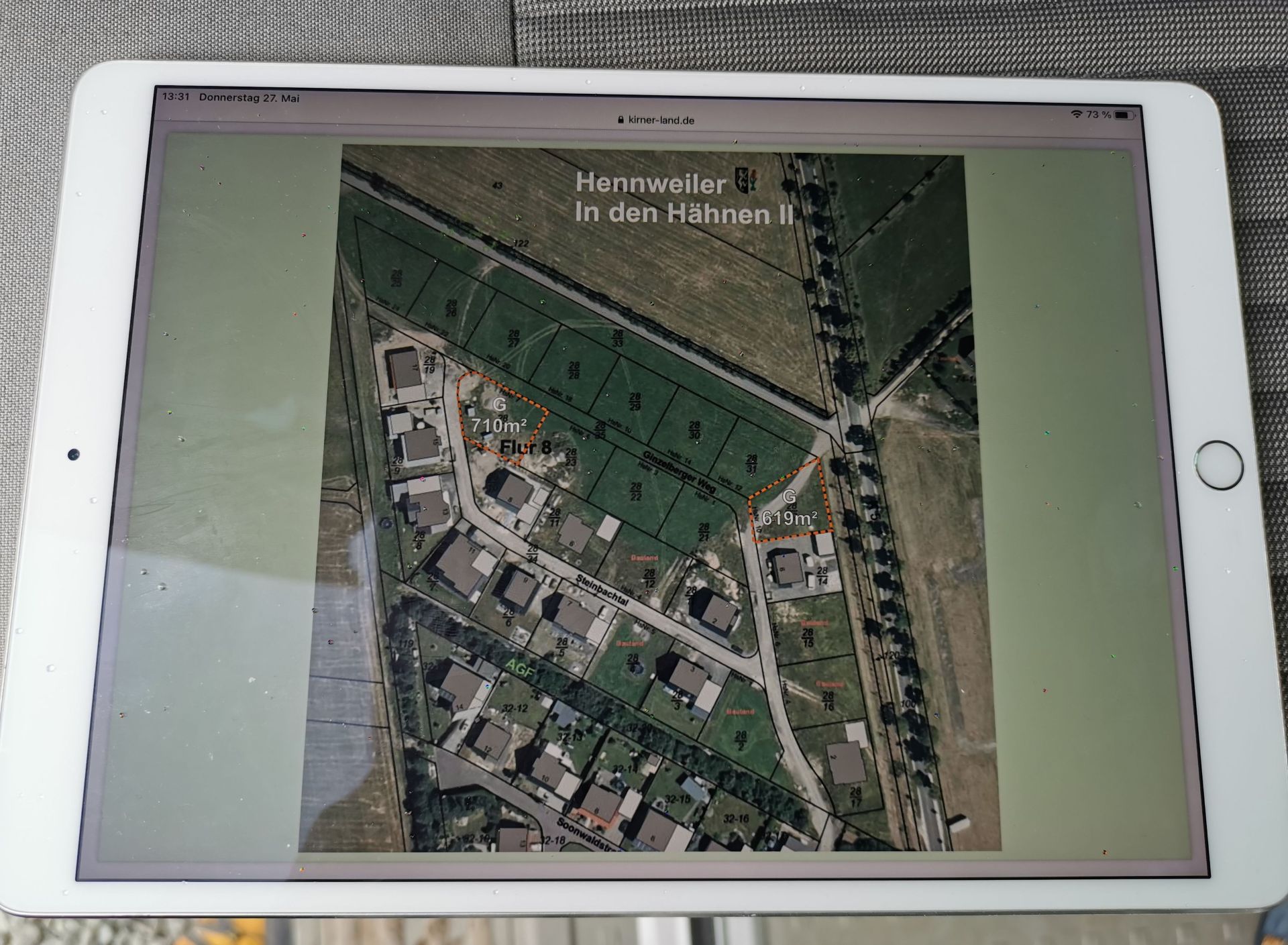Tap the field number 43

tap(497, 186)
